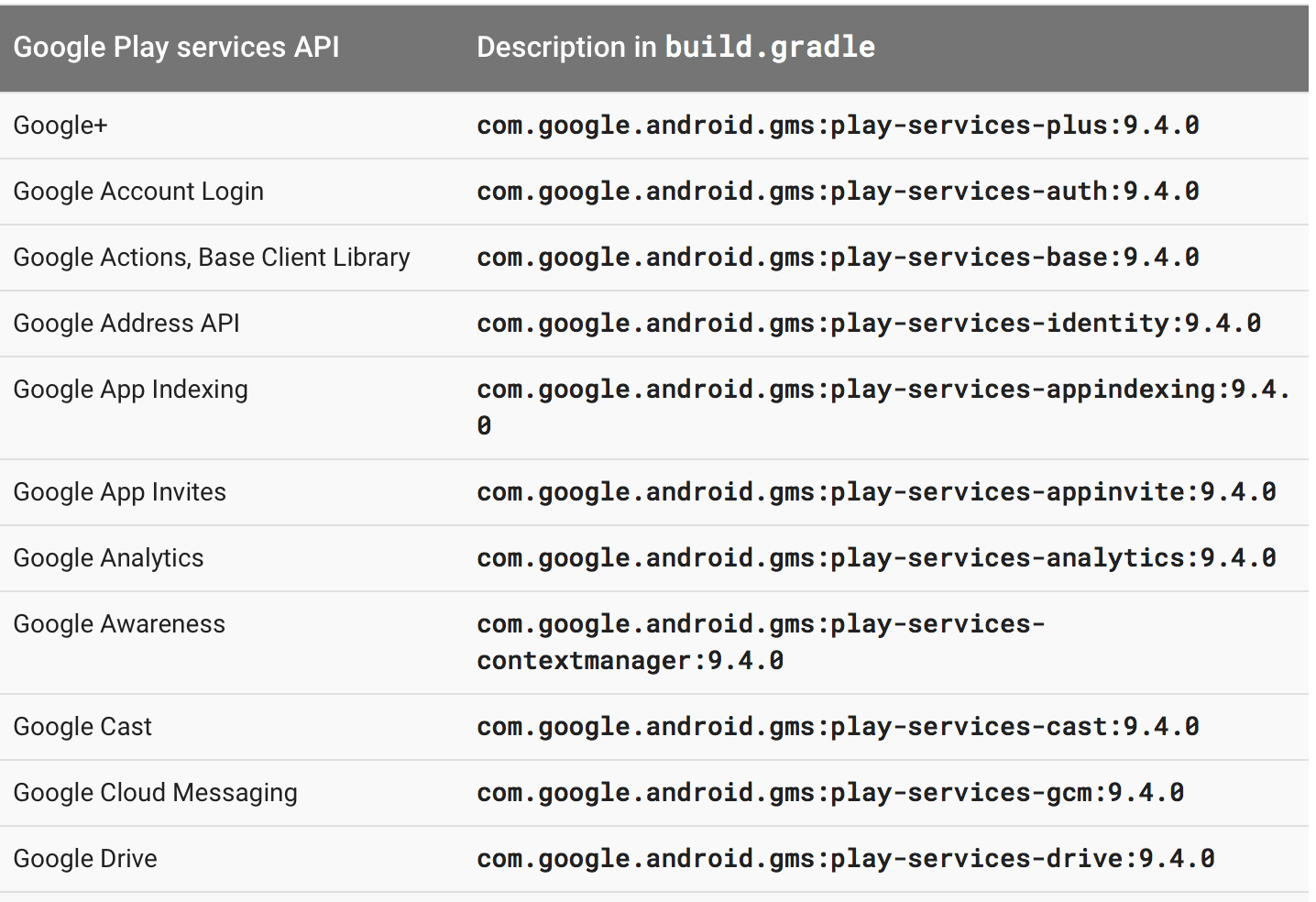
Task: Click the play-services-plus:9.4.0 dependency text
Action: [838, 126]
